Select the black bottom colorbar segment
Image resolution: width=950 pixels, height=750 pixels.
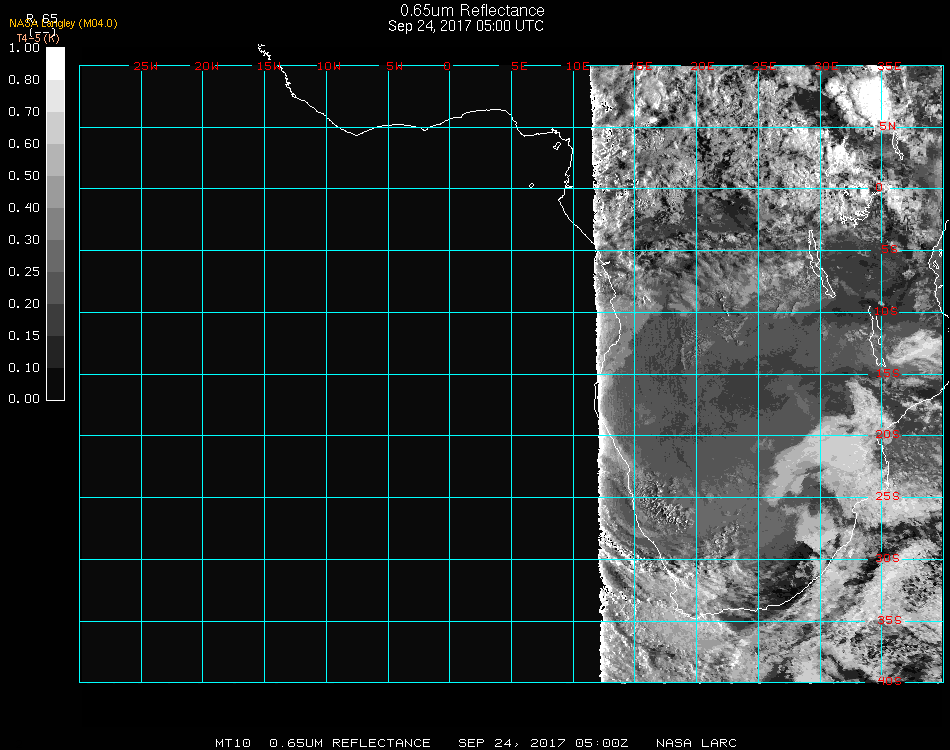(55, 384)
